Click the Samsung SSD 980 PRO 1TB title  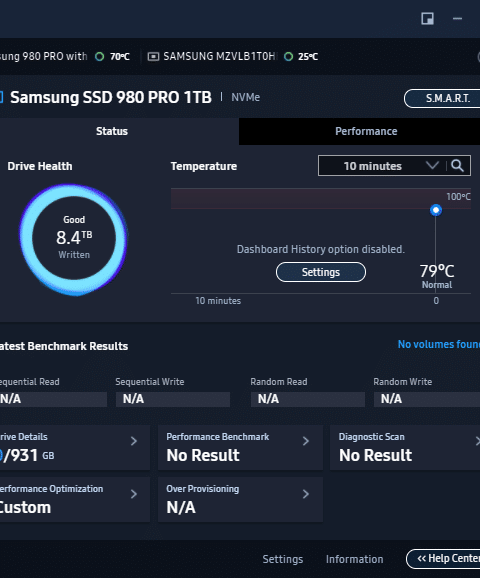click(111, 97)
